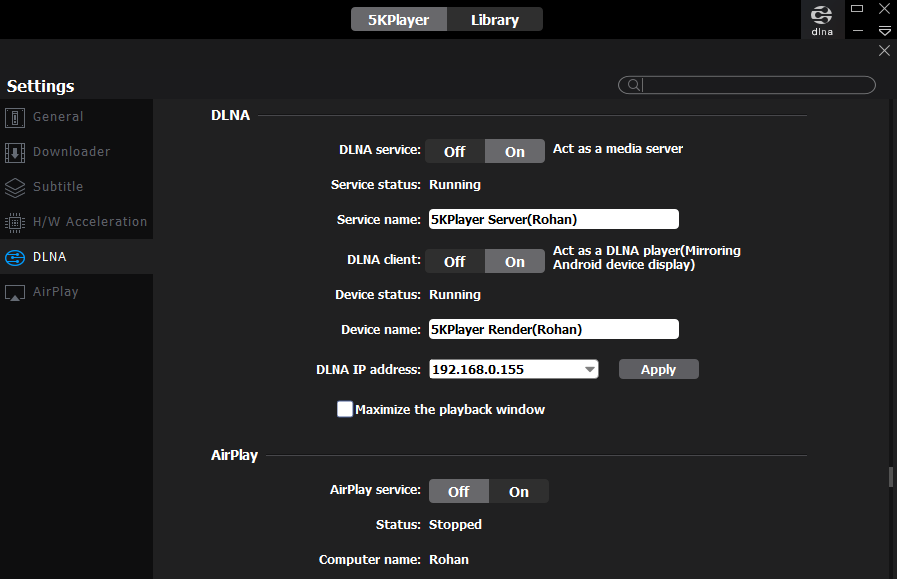Turn off the DLNA service
This screenshot has height=579, width=897.
[455, 151]
